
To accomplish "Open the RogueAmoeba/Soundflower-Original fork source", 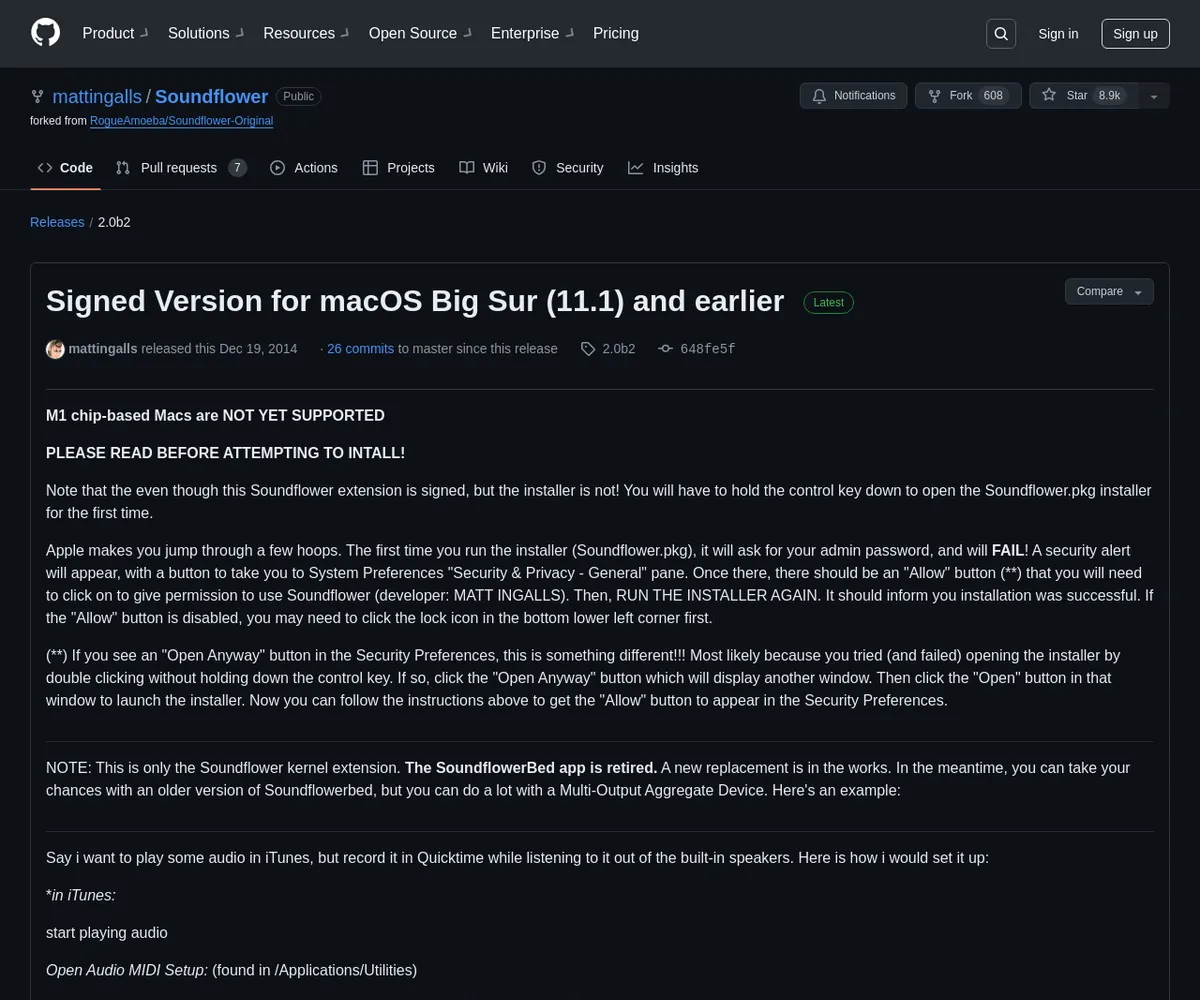I will point(181,121).
